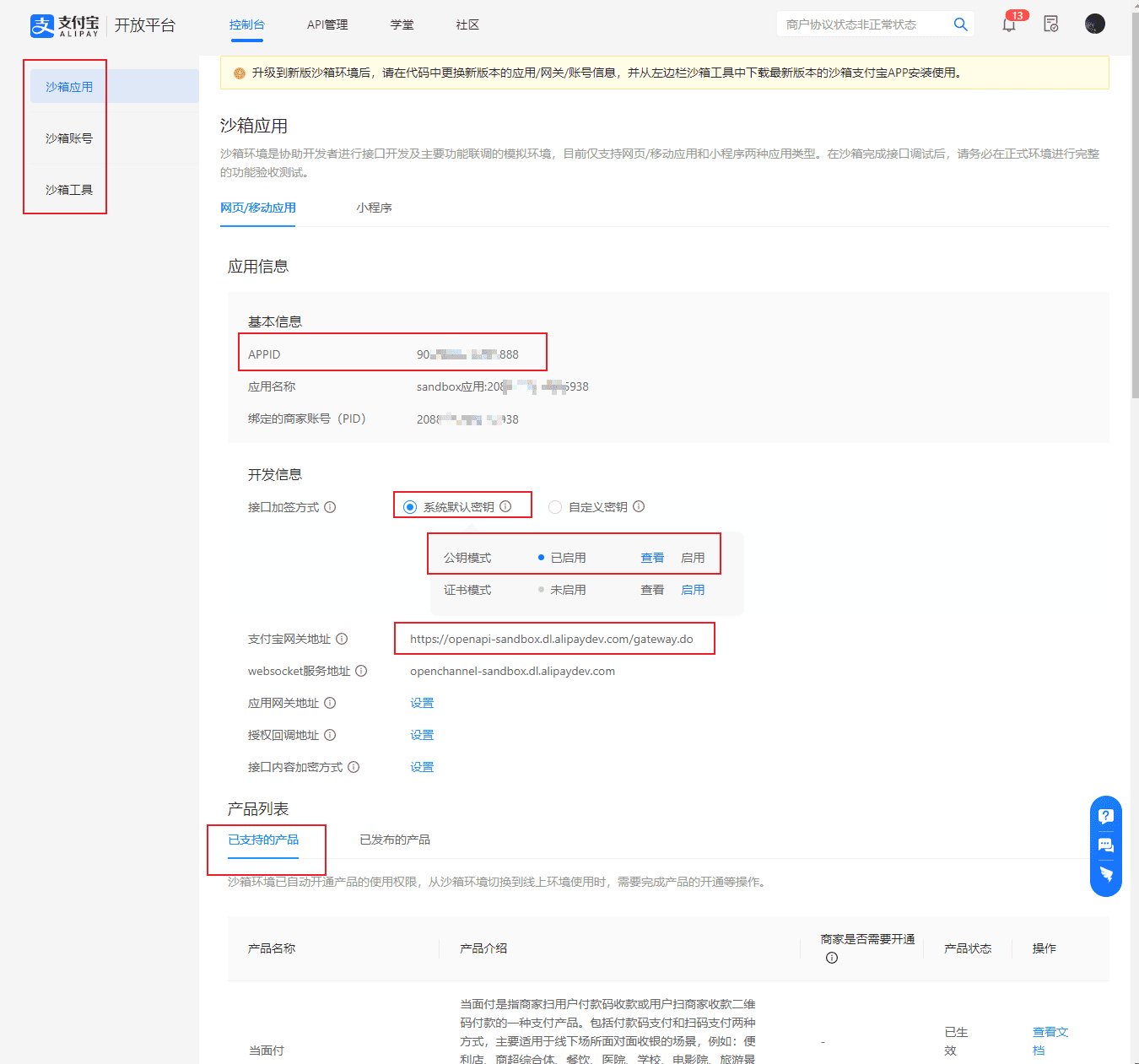
Task: Click the 开放平台 title text
Action: click(x=145, y=25)
